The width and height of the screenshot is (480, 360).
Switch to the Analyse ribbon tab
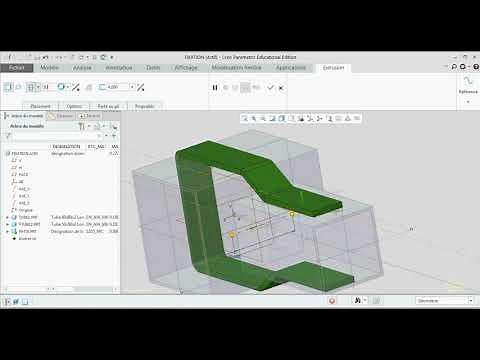tap(82, 68)
